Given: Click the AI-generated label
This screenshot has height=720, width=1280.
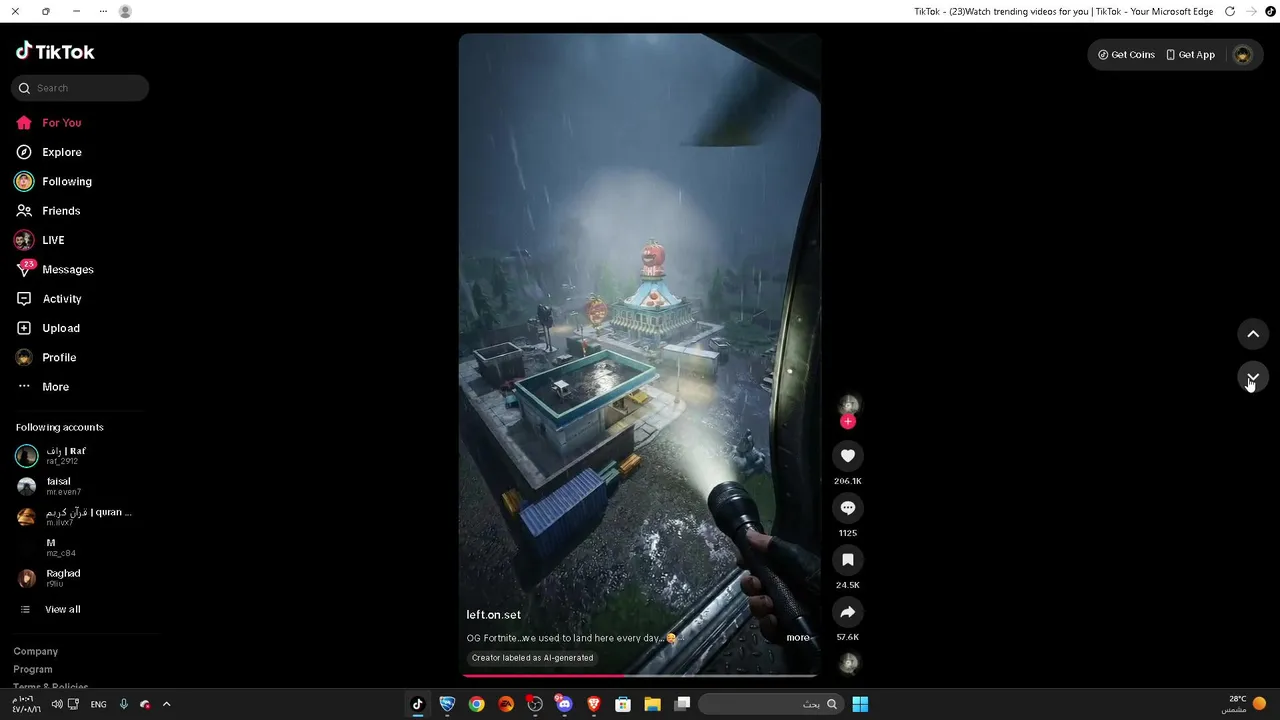Looking at the screenshot, I should 533,658.
